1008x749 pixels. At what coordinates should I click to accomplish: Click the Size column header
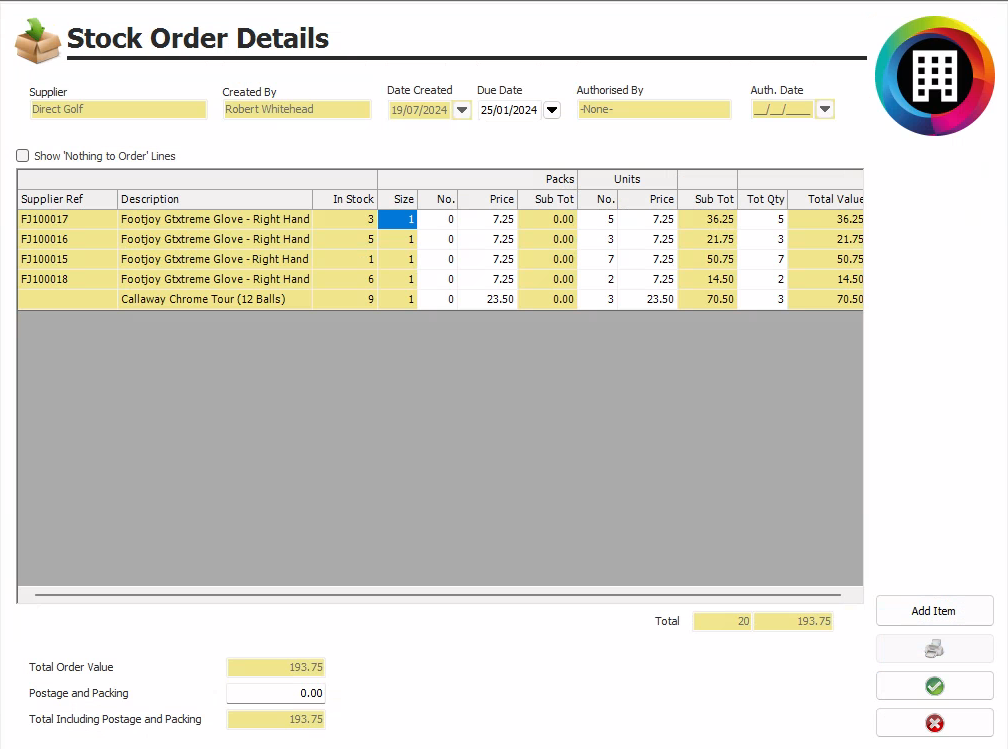[x=397, y=199]
